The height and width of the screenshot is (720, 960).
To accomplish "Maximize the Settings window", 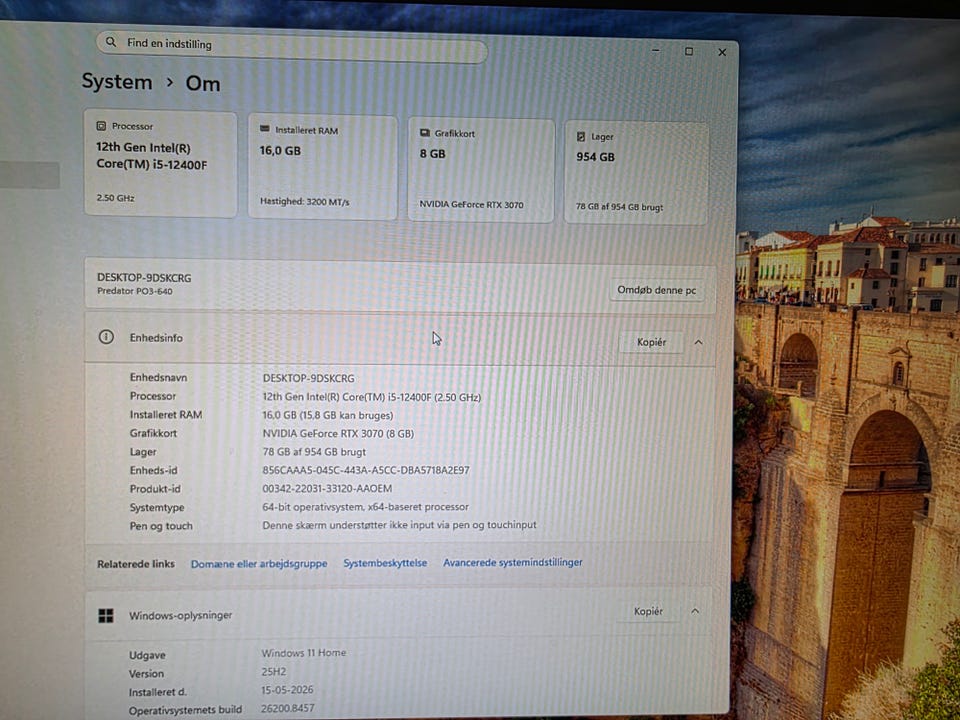I will click(689, 51).
